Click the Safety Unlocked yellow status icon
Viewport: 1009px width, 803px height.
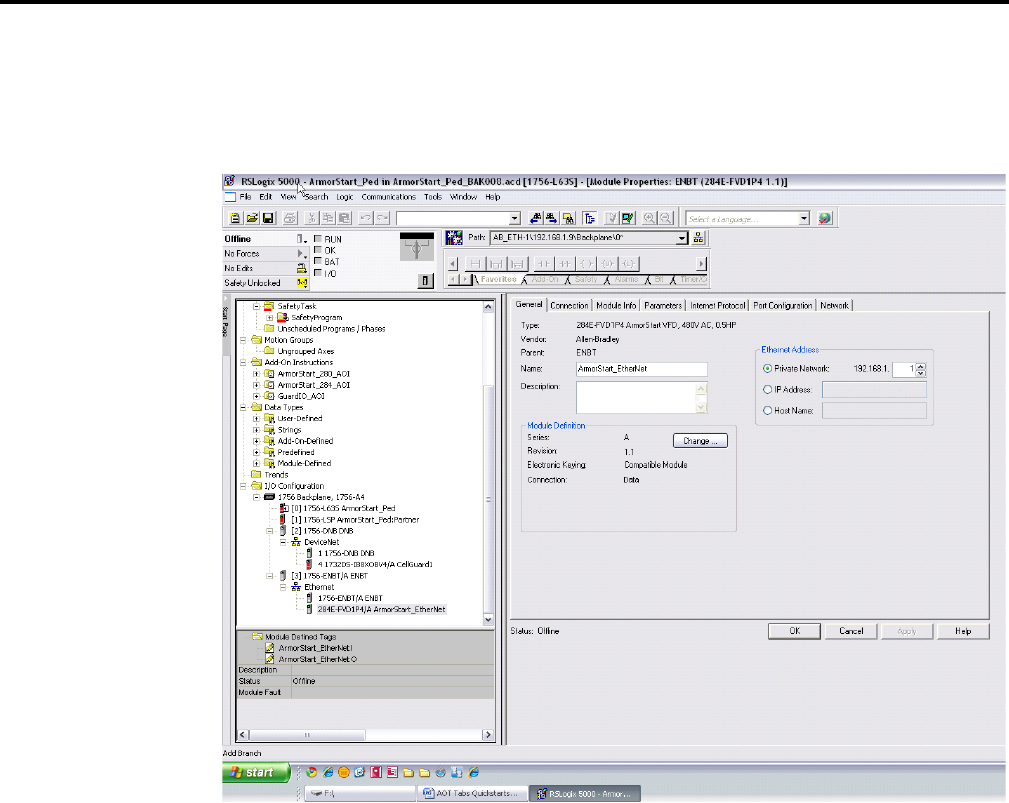pyautogui.click(x=302, y=283)
